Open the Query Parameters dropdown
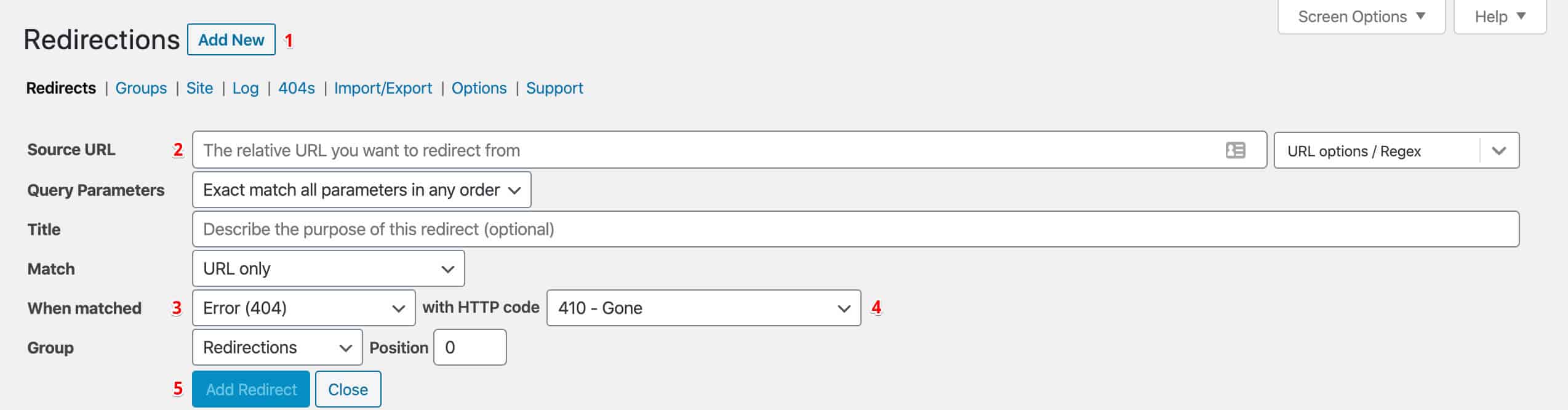The height and width of the screenshot is (410, 1568). pyautogui.click(x=361, y=190)
